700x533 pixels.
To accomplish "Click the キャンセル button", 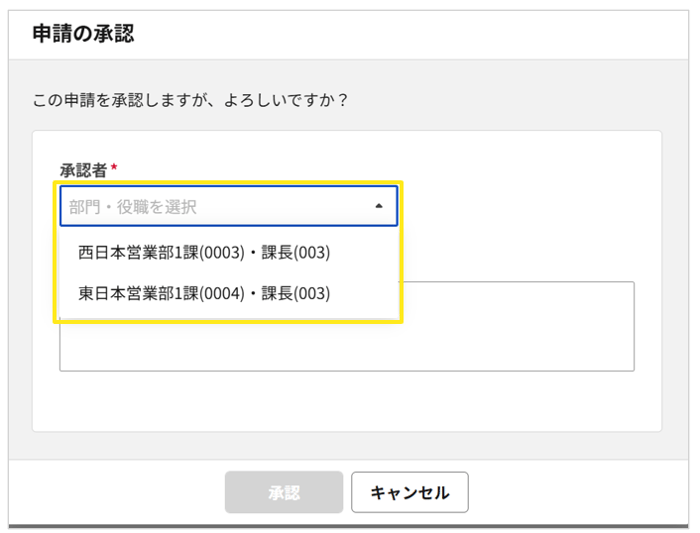I will click(409, 492).
